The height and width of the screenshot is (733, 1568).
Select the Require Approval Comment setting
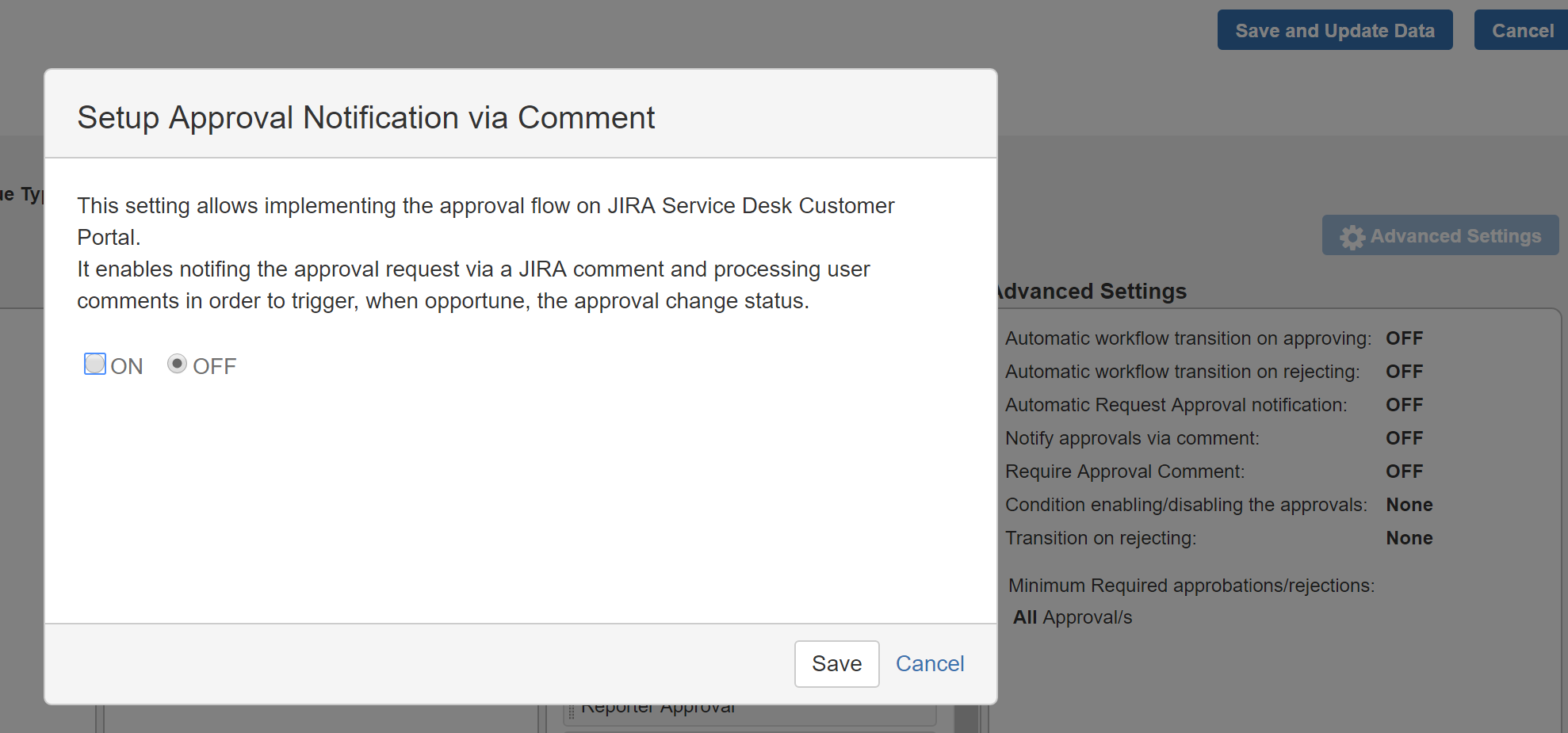pyautogui.click(x=1125, y=471)
